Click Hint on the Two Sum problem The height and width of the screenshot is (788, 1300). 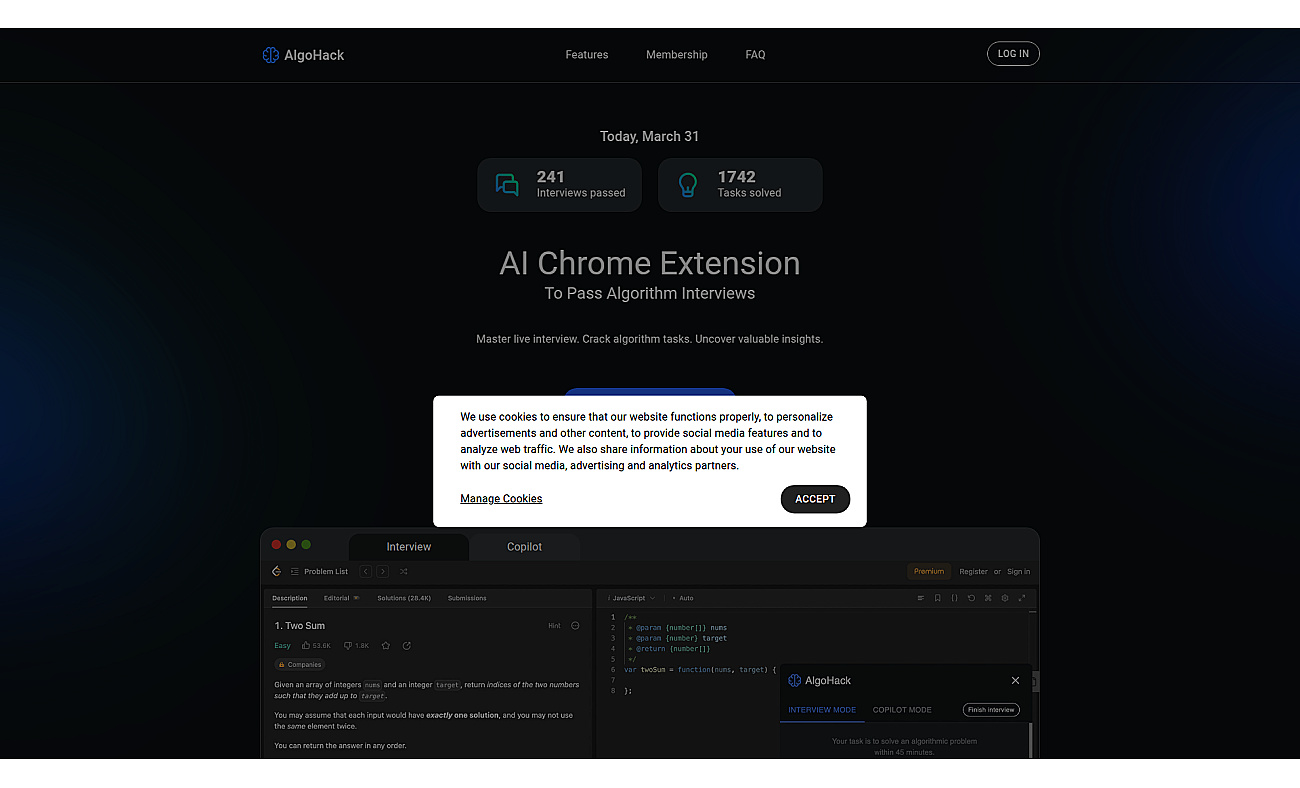554,626
